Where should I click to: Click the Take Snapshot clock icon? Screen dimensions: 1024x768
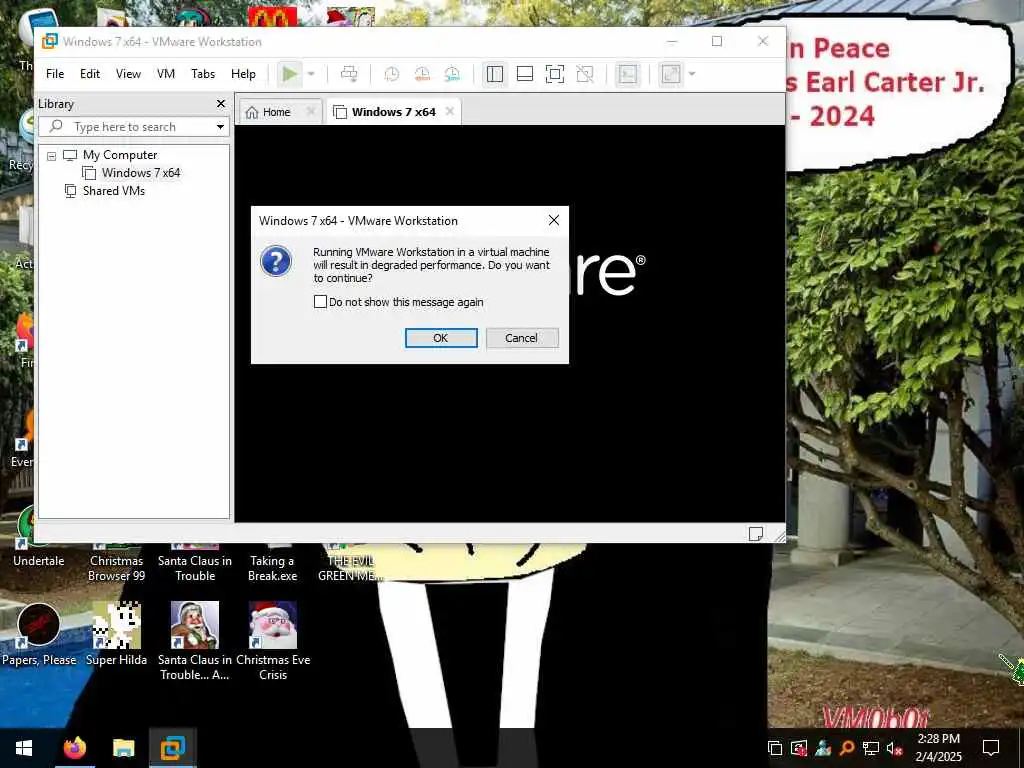click(391, 74)
